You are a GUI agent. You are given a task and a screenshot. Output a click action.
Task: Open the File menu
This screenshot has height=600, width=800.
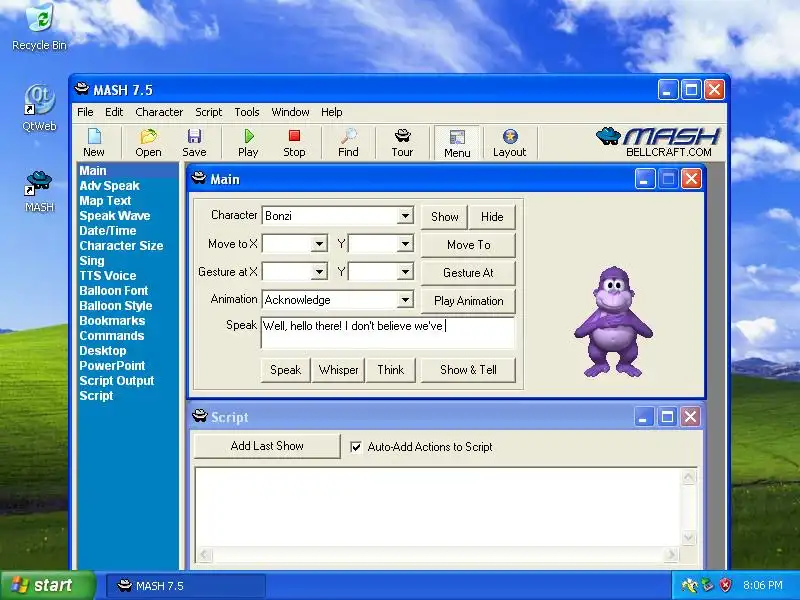point(85,112)
